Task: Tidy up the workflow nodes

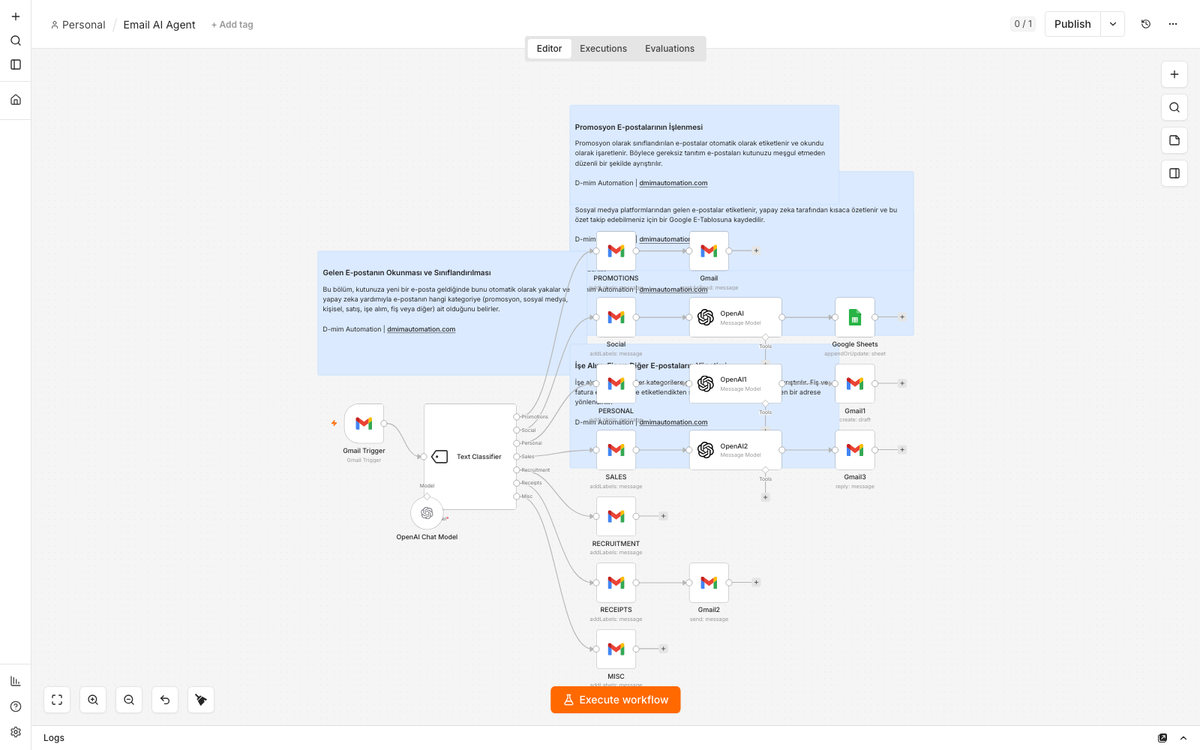Action: [201, 700]
